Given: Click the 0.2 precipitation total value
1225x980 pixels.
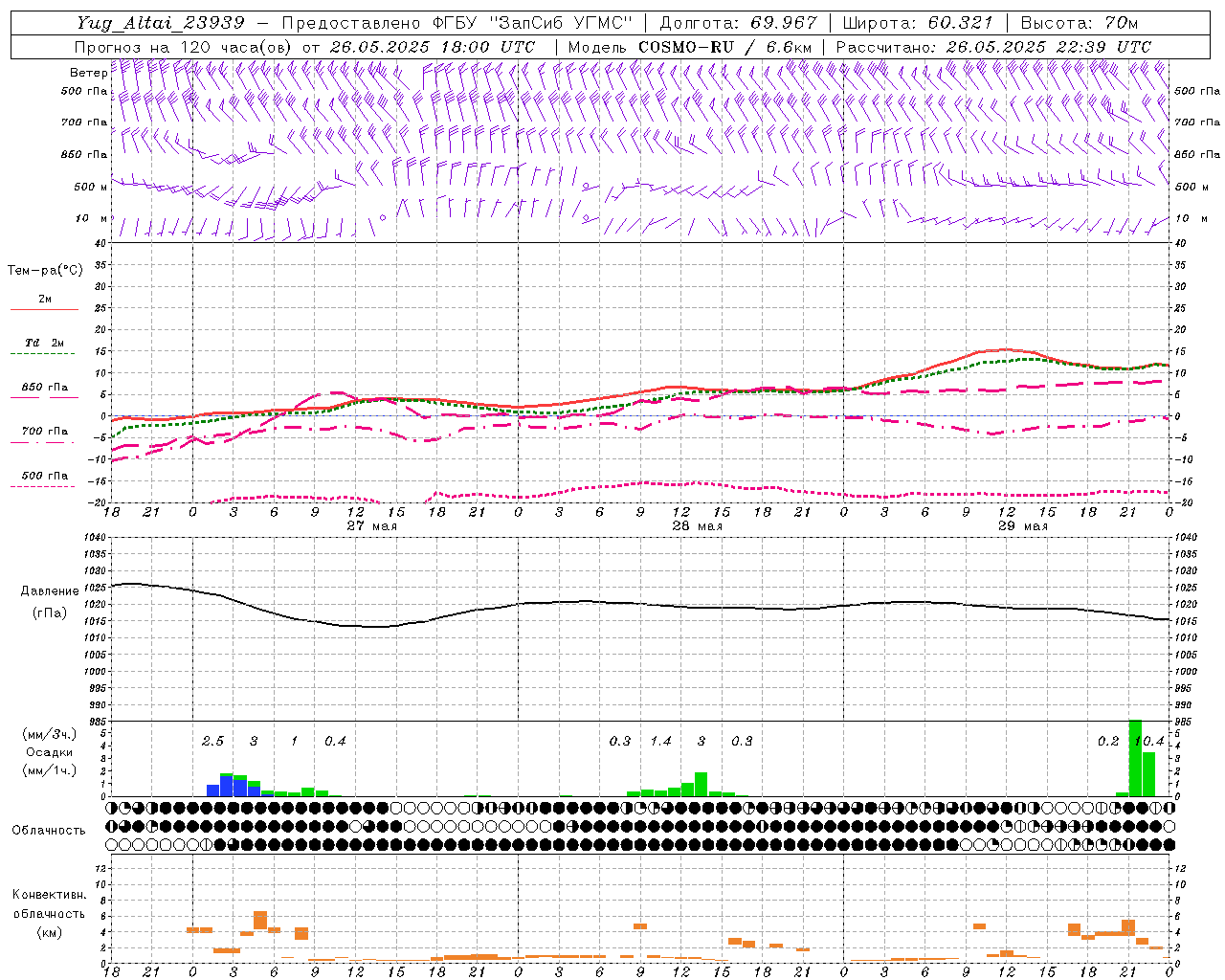Looking at the screenshot, I should coord(1108,741).
